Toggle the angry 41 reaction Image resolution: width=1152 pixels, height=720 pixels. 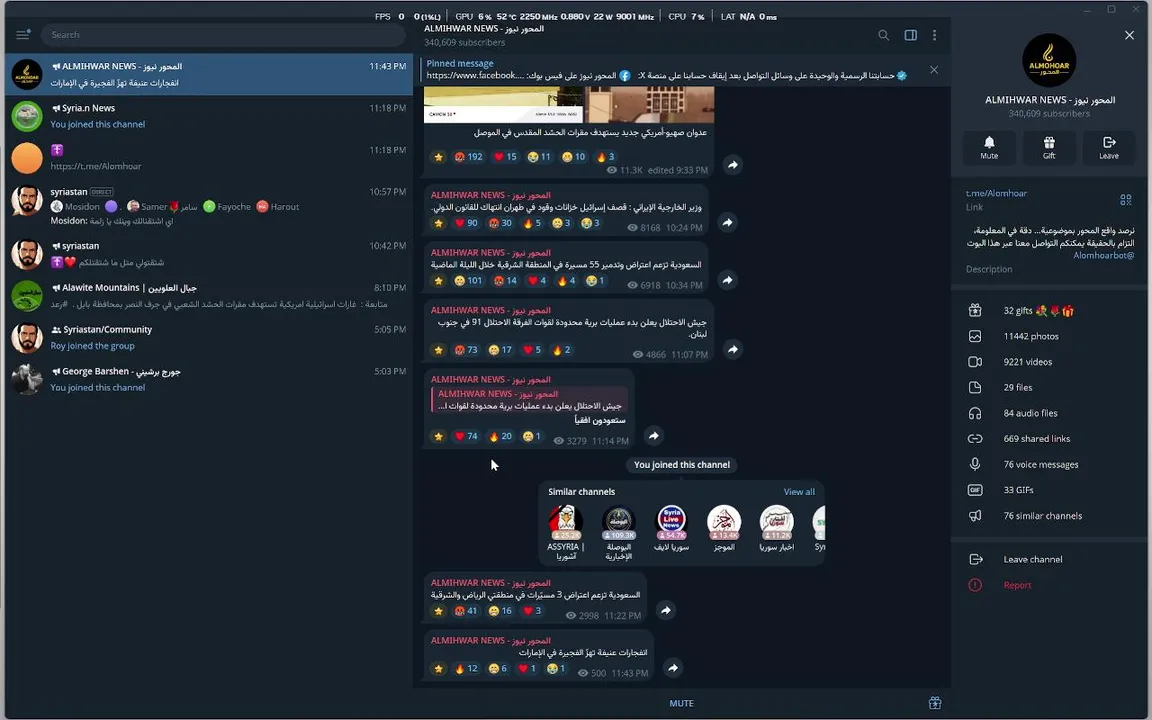pos(466,611)
